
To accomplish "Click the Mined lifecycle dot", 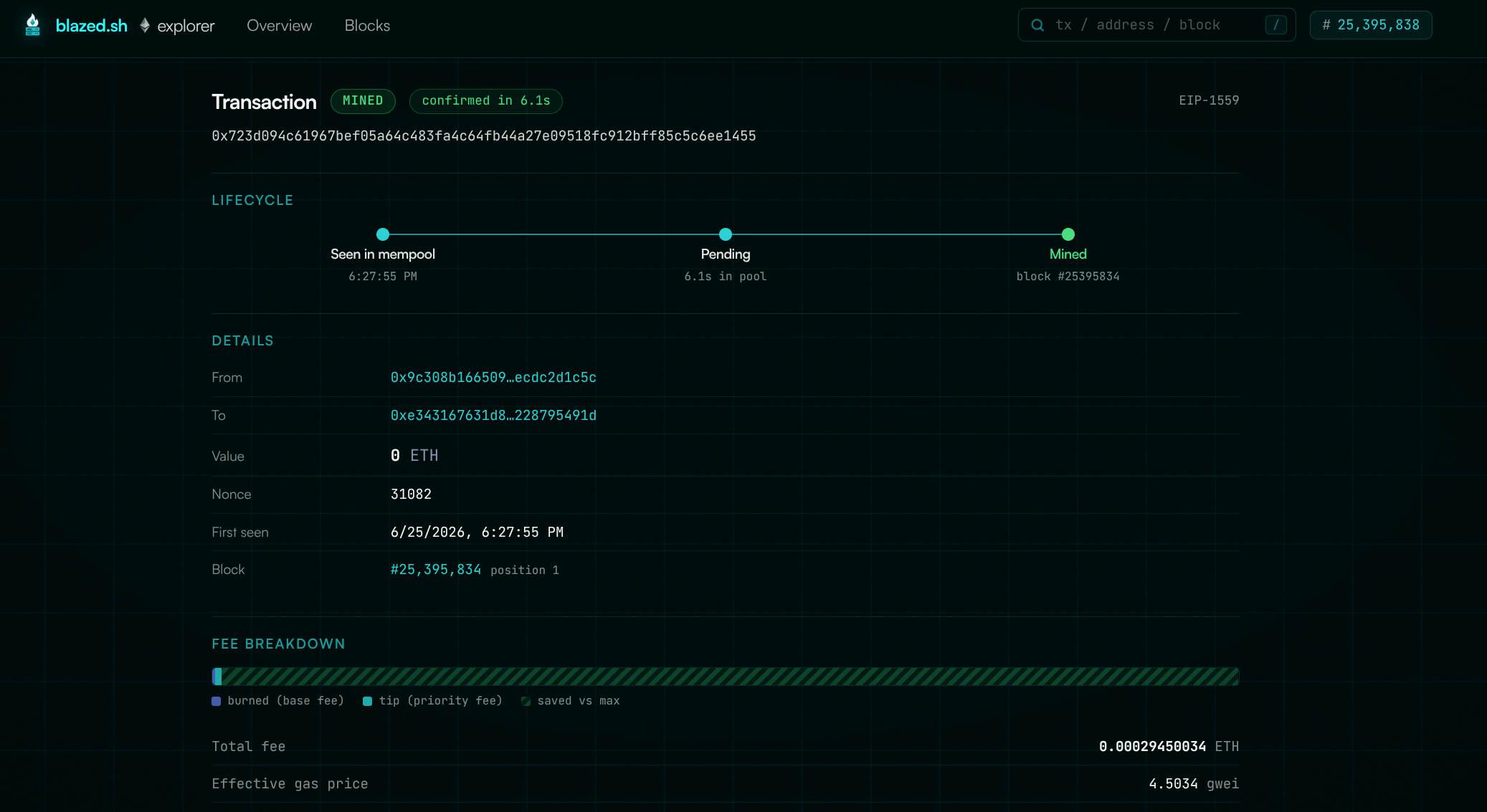I will coord(1068,234).
